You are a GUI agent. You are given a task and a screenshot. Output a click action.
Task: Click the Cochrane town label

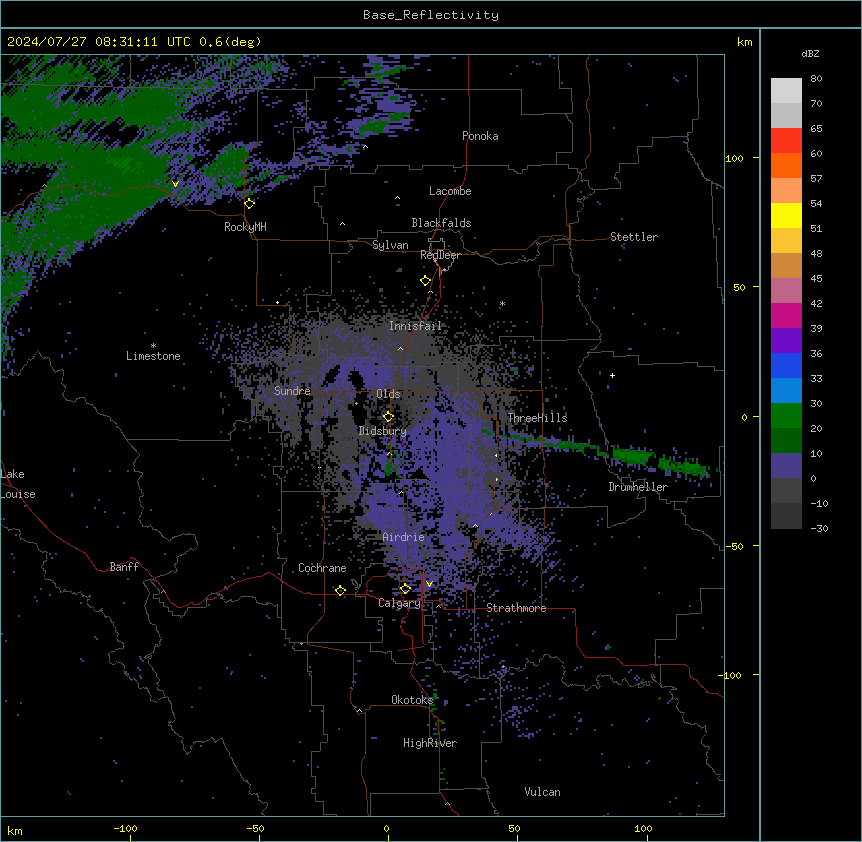(322, 568)
